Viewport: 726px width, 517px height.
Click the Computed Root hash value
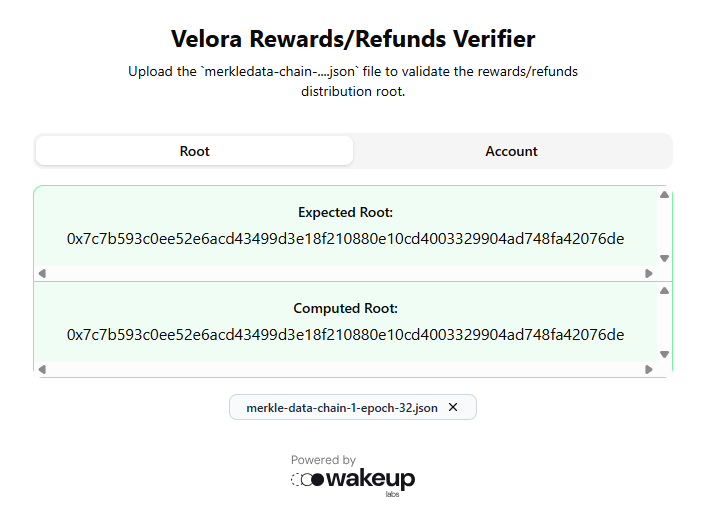tap(345, 335)
